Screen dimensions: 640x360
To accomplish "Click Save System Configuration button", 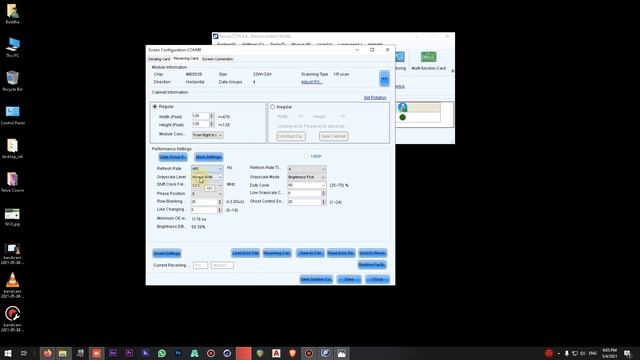I will (x=316, y=280).
